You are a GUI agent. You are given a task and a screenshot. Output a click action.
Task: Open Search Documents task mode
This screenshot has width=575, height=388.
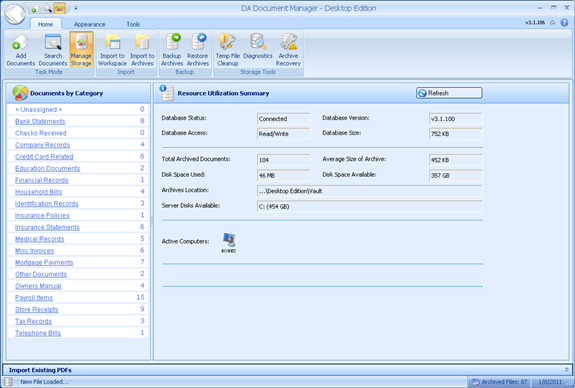click(x=53, y=50)
